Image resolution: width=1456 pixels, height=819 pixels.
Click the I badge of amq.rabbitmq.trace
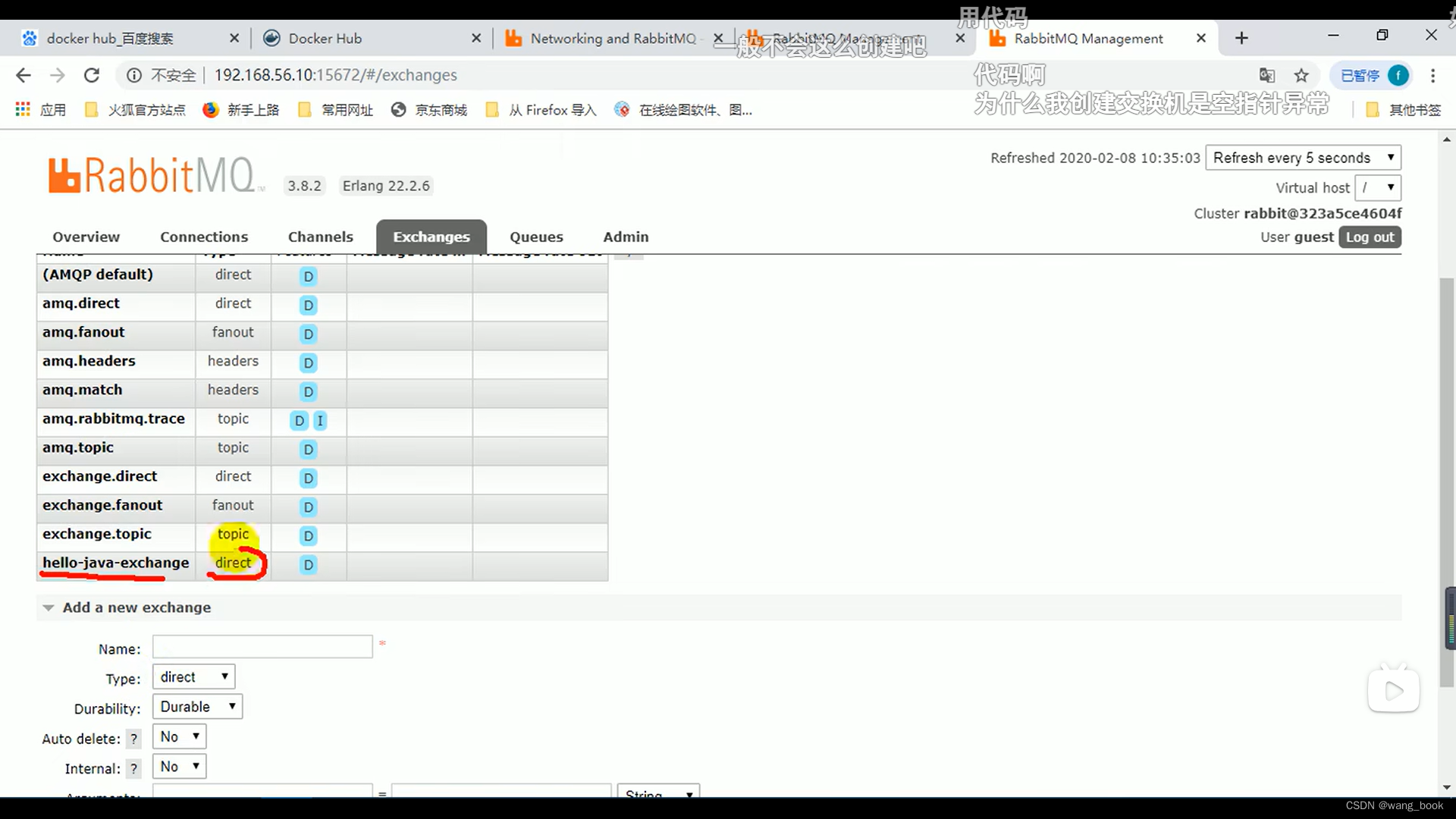pos(320,420)
